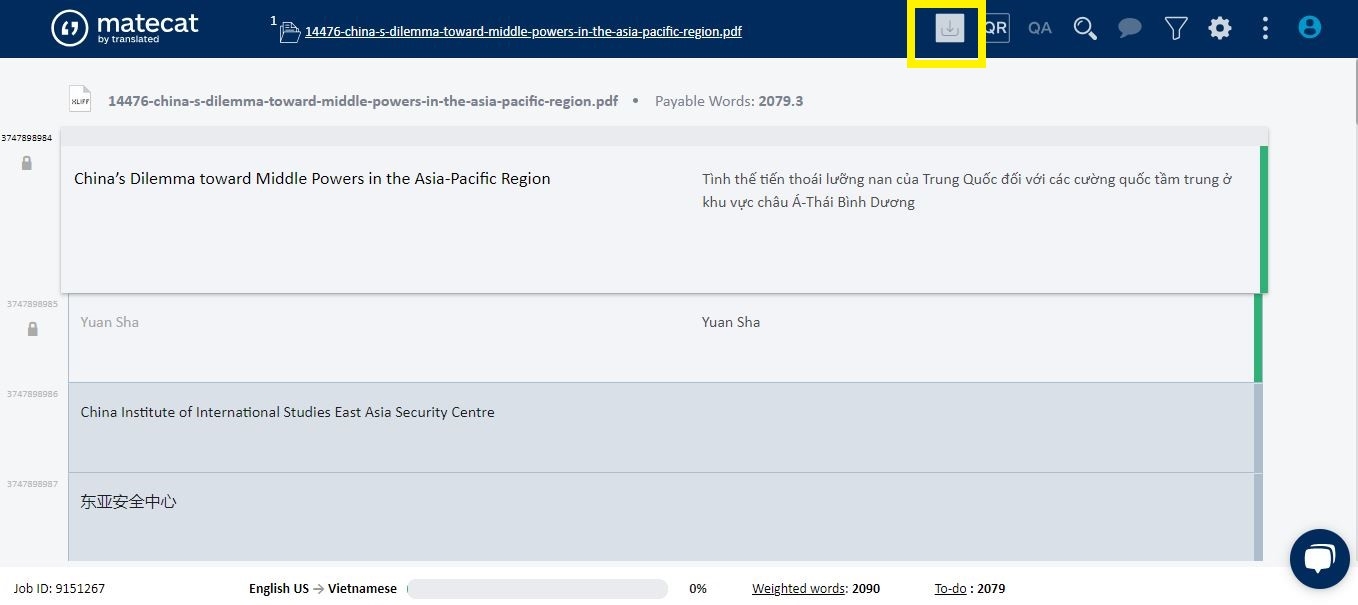This screenshot has height=605, width=1358.
Task: Toggle the lock on the Yuan Sha segment
Action: [x=33, y=329]
